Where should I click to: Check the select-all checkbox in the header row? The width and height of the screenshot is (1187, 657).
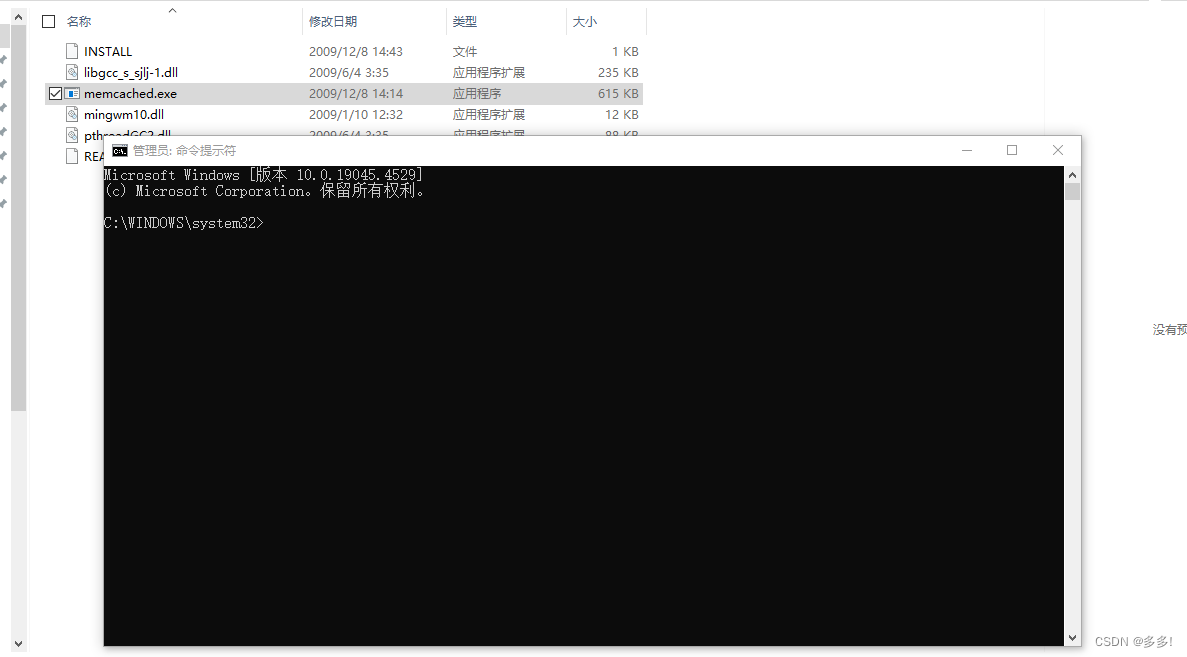click(x=48, y=20)
